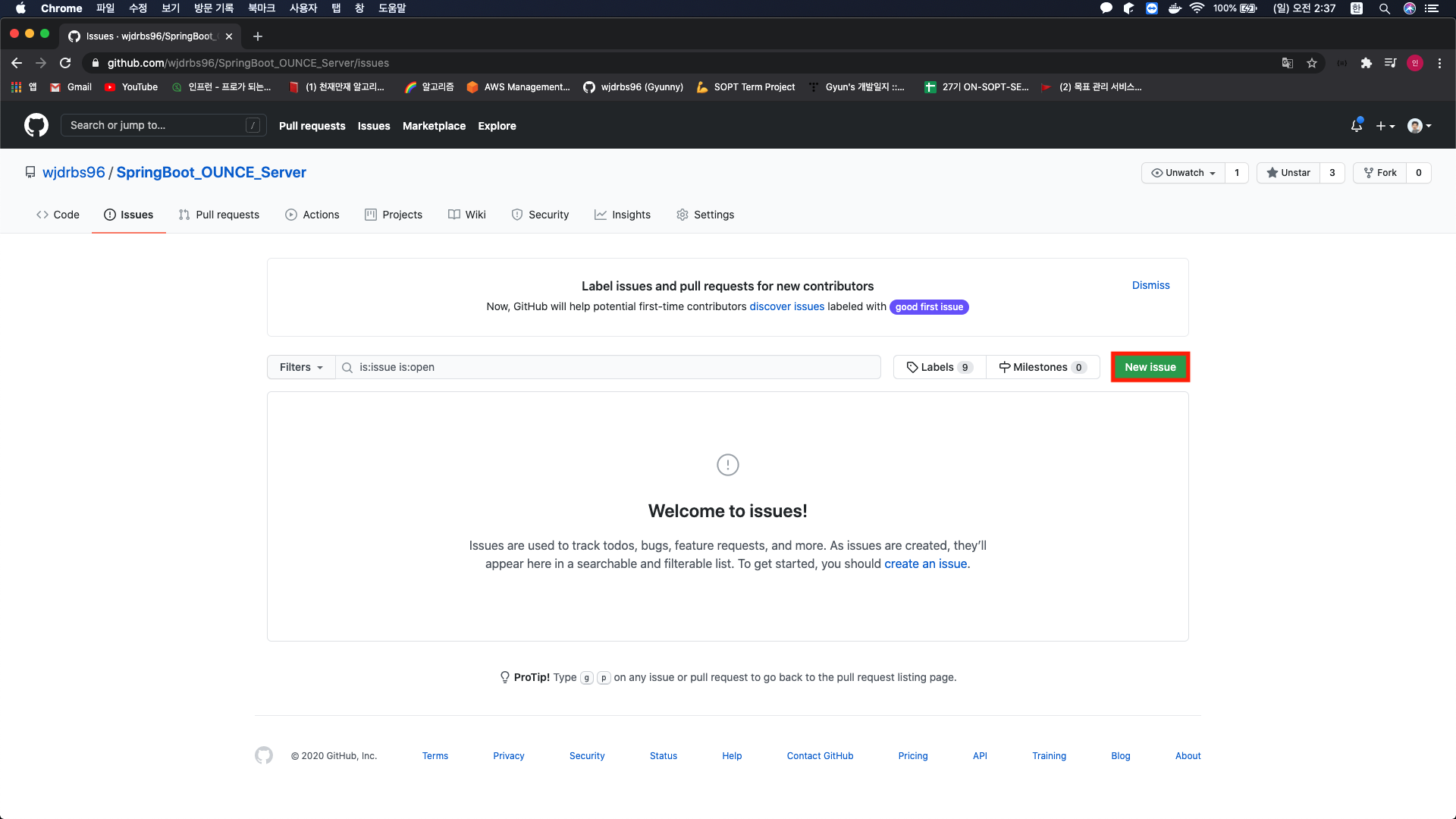Click Chrome extensions puzzle icon
The width and height of the screenshot is (1456, 819).
click(1366, 63)
